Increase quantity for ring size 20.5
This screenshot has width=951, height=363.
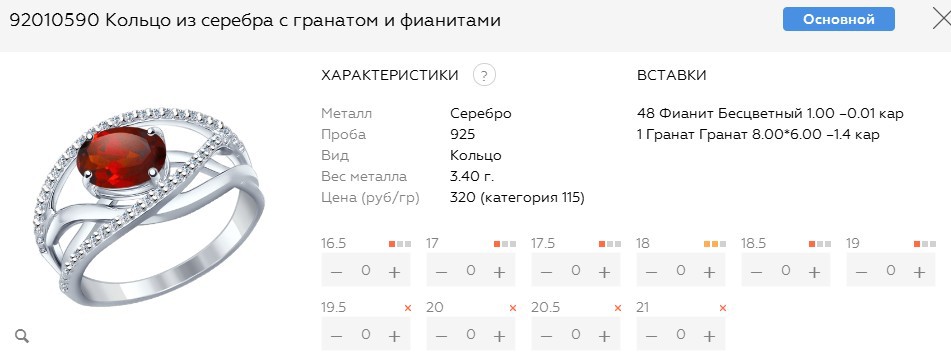(x=604, y=335)
